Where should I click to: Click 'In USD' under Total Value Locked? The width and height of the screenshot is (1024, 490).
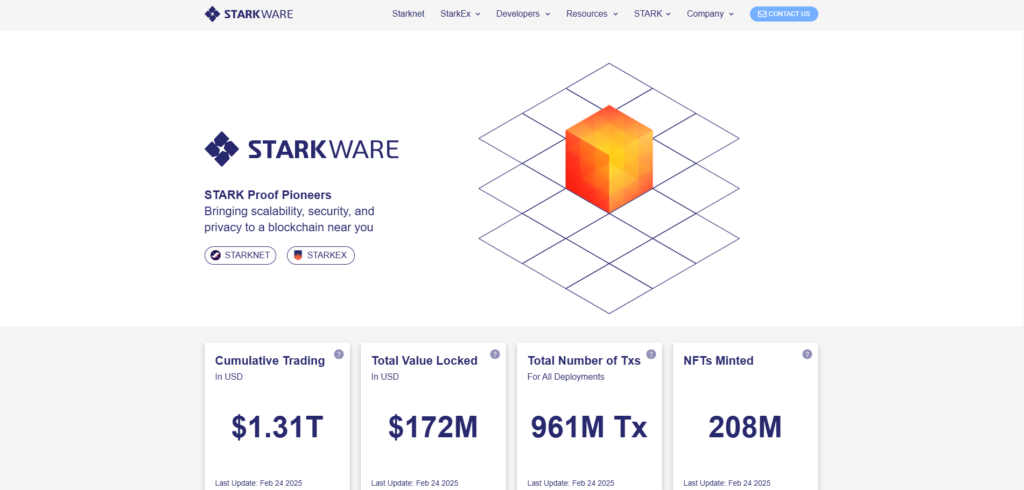385,377
